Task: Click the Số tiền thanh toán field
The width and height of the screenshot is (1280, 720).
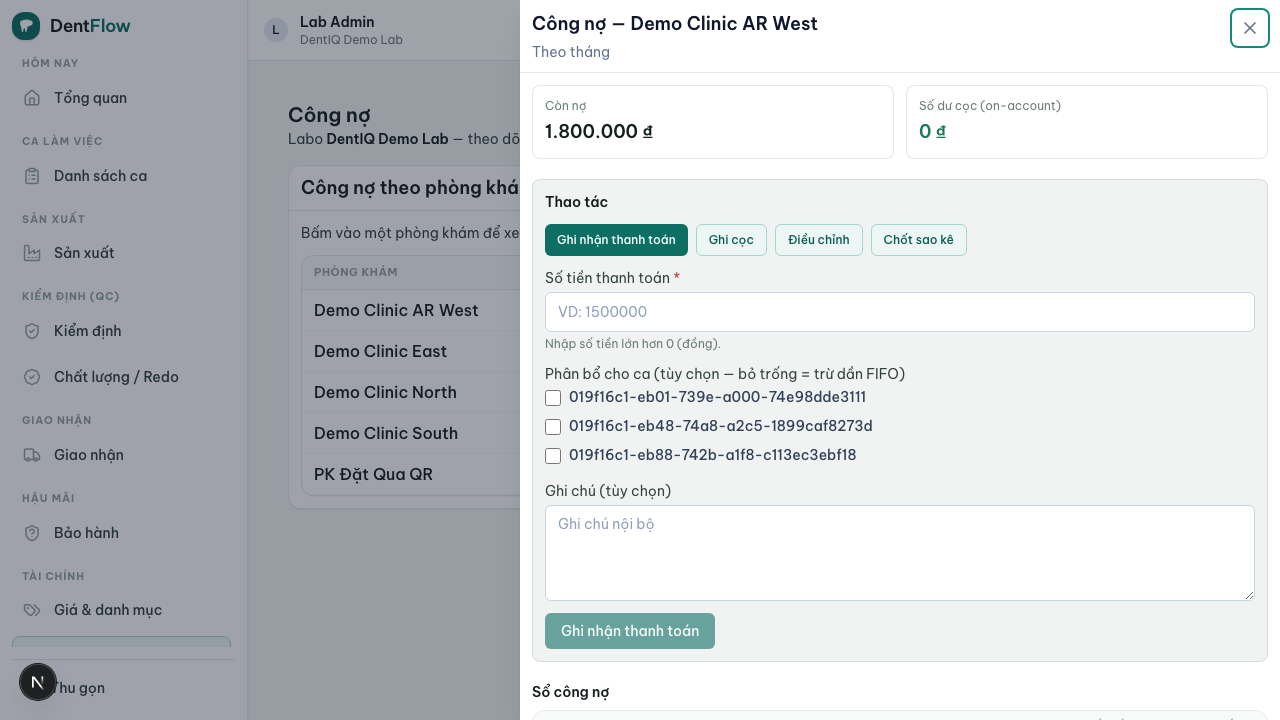Action: (x=900, y=312)
